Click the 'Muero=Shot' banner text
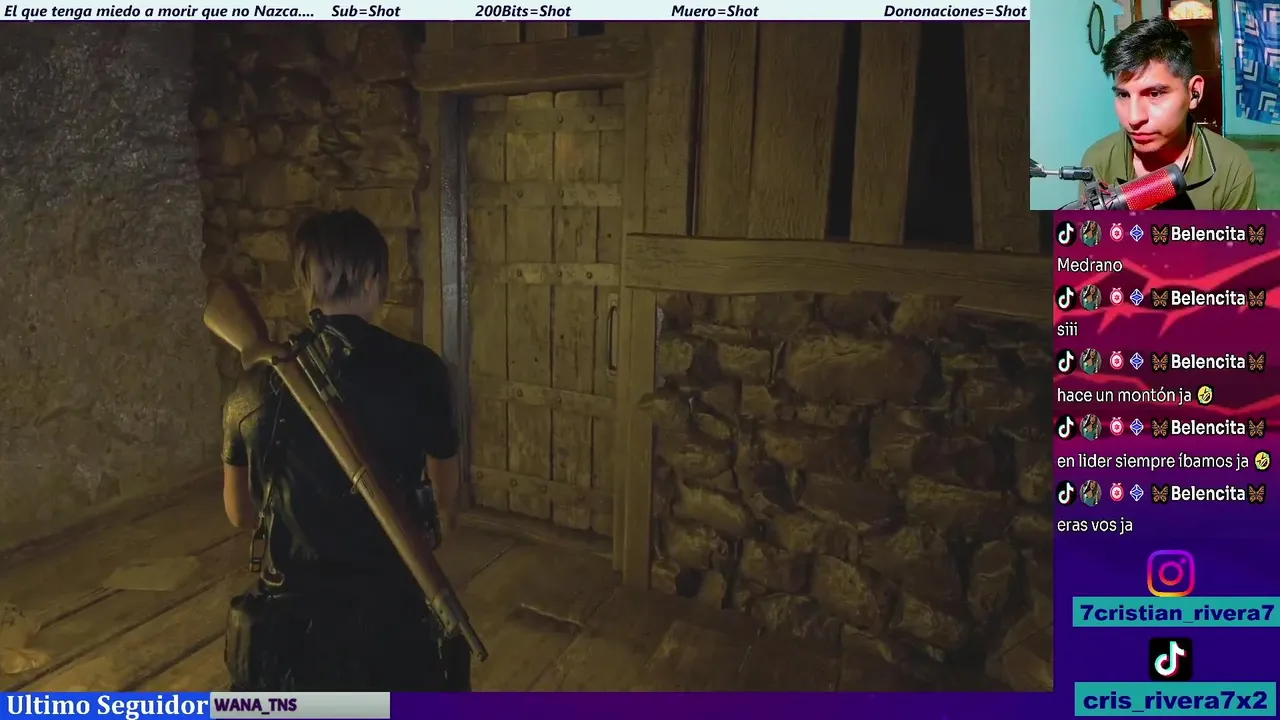The width and height of the screenshot is (1280, 720). tap(715, 11)
